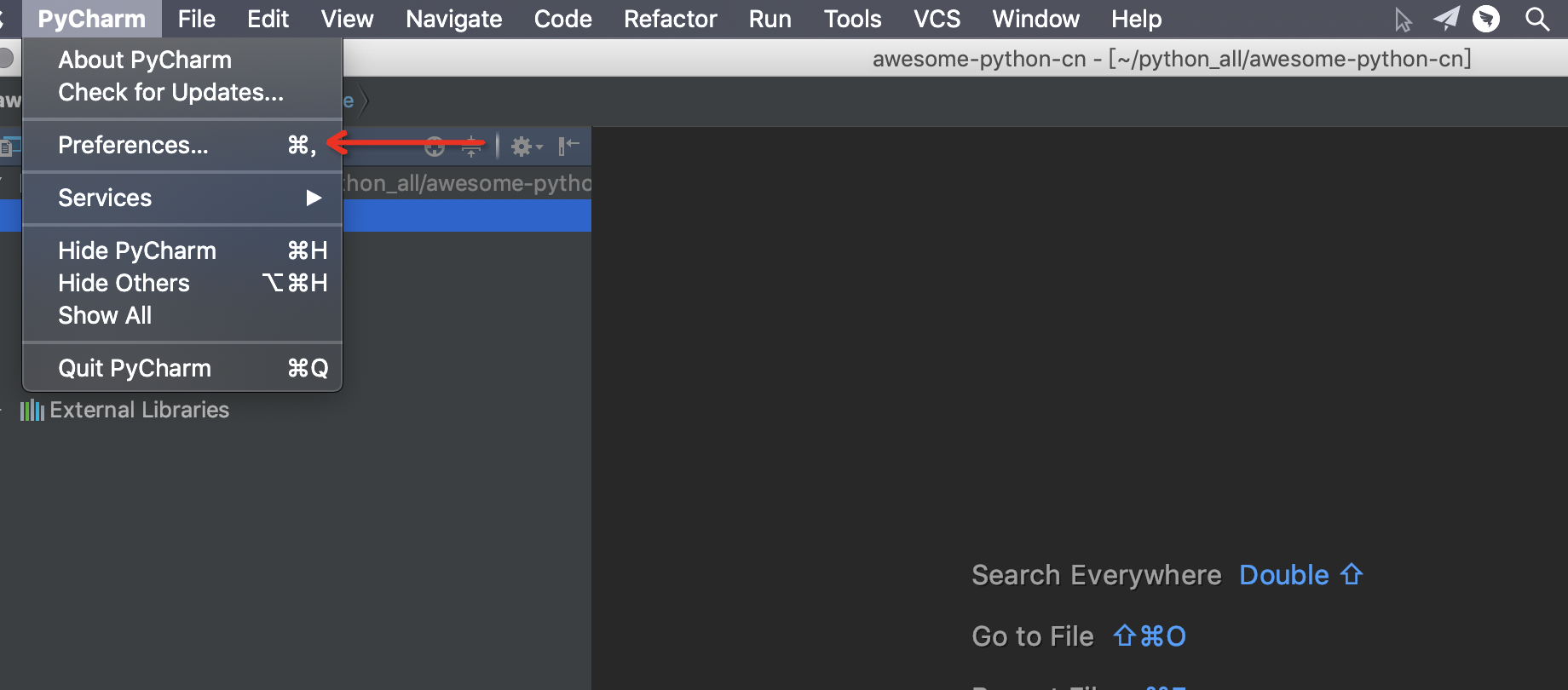Open the VCS menu
This screenshot has width=1568, height=690.
click(x=937, y=19)
